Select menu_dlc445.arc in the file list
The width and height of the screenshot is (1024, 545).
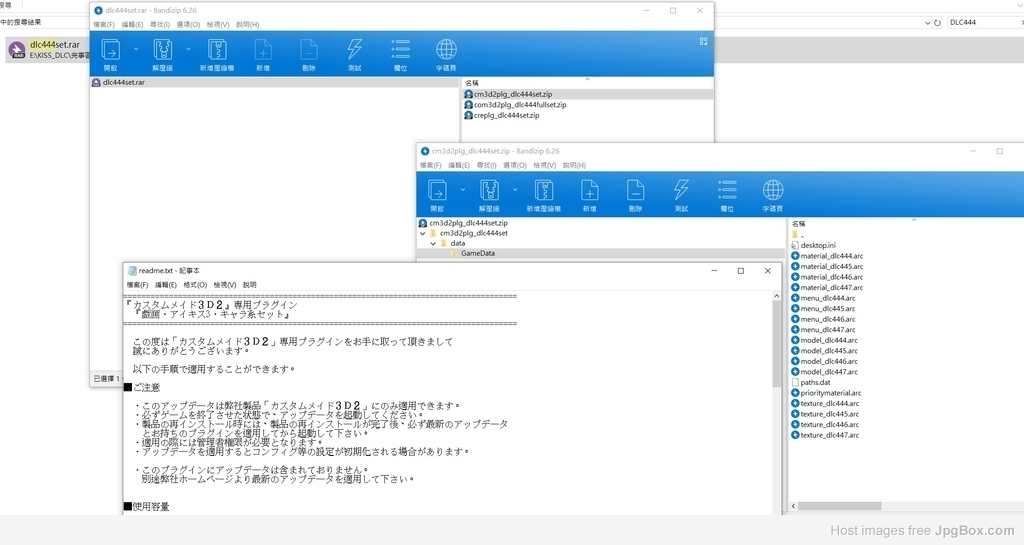point(823,309)
